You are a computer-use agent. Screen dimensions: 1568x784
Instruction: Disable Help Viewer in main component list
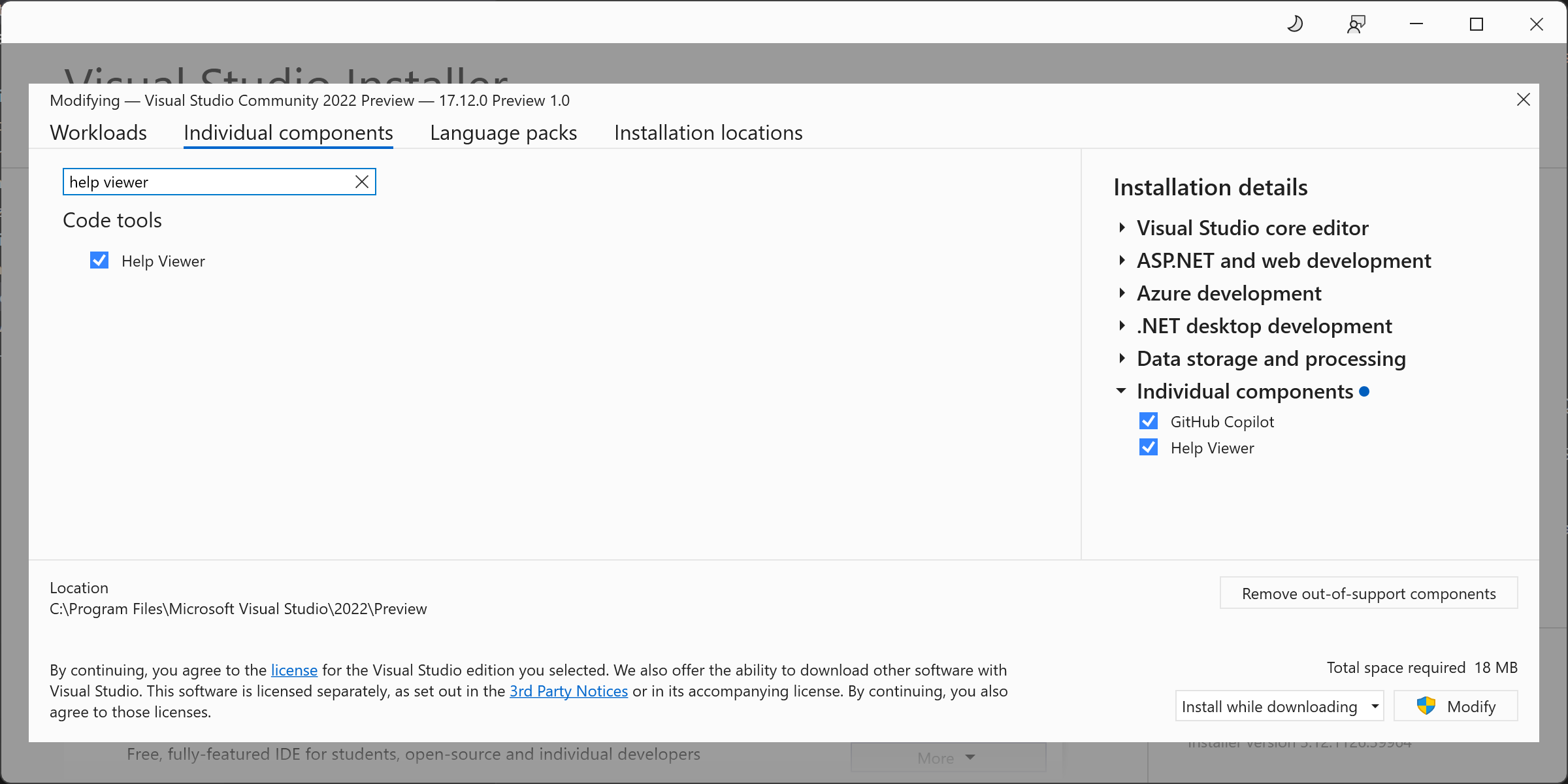click(99, 260)
